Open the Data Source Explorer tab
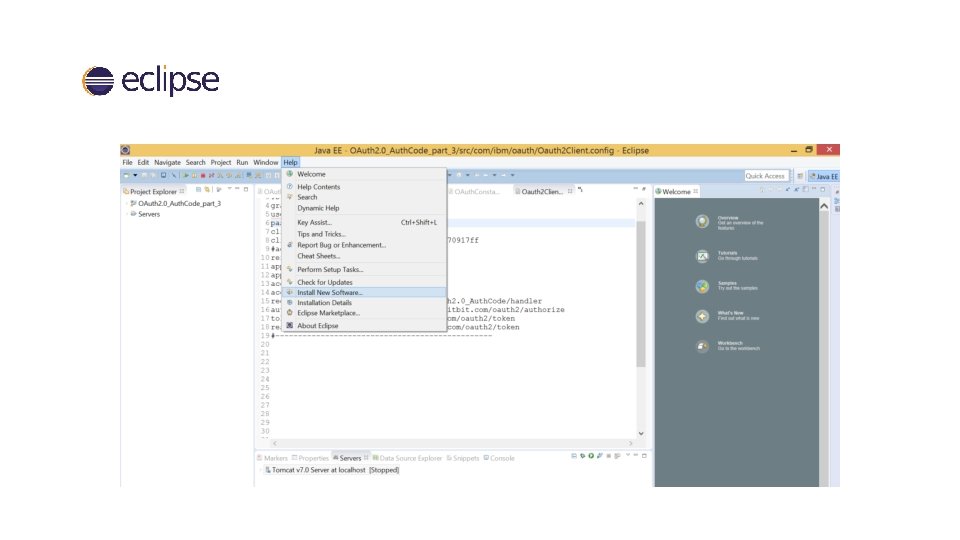960x540 pixels. (x=407, y=458)
